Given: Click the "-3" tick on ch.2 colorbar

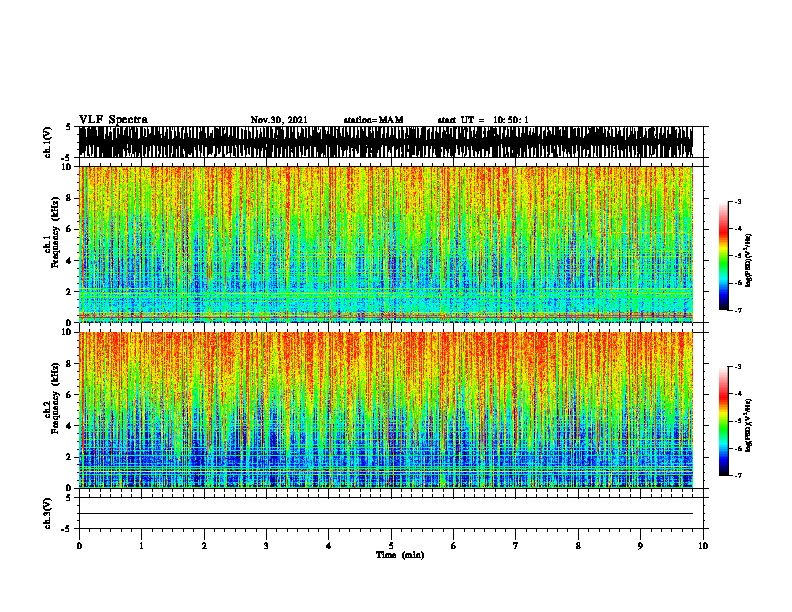Looking at the screenshot, I should [x=737, y=367].
